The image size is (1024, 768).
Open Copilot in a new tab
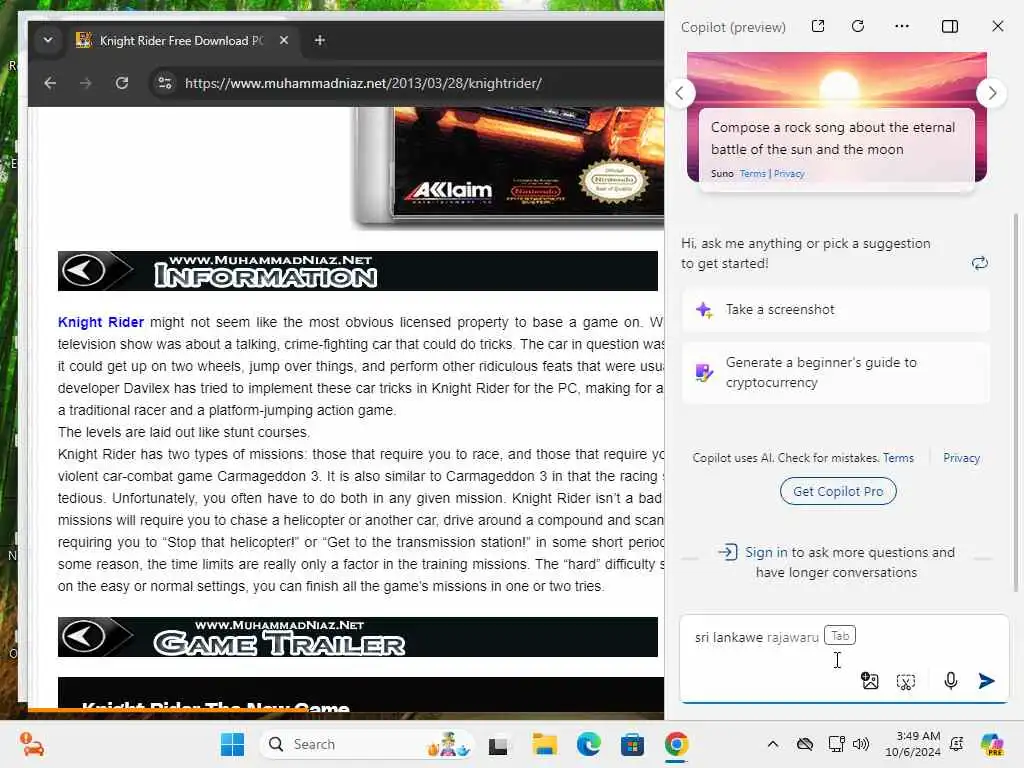(x=818, y=27)
